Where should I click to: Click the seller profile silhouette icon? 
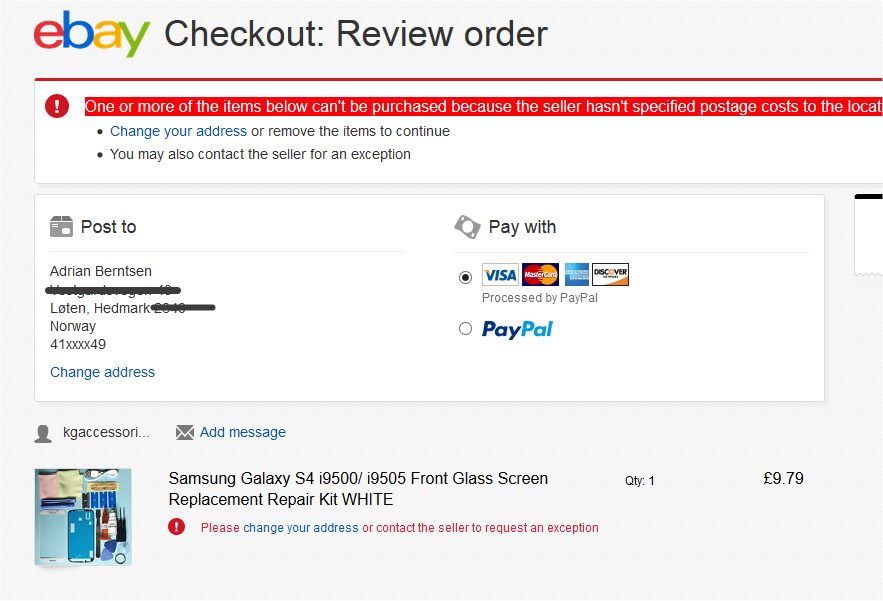pos(43,434)
